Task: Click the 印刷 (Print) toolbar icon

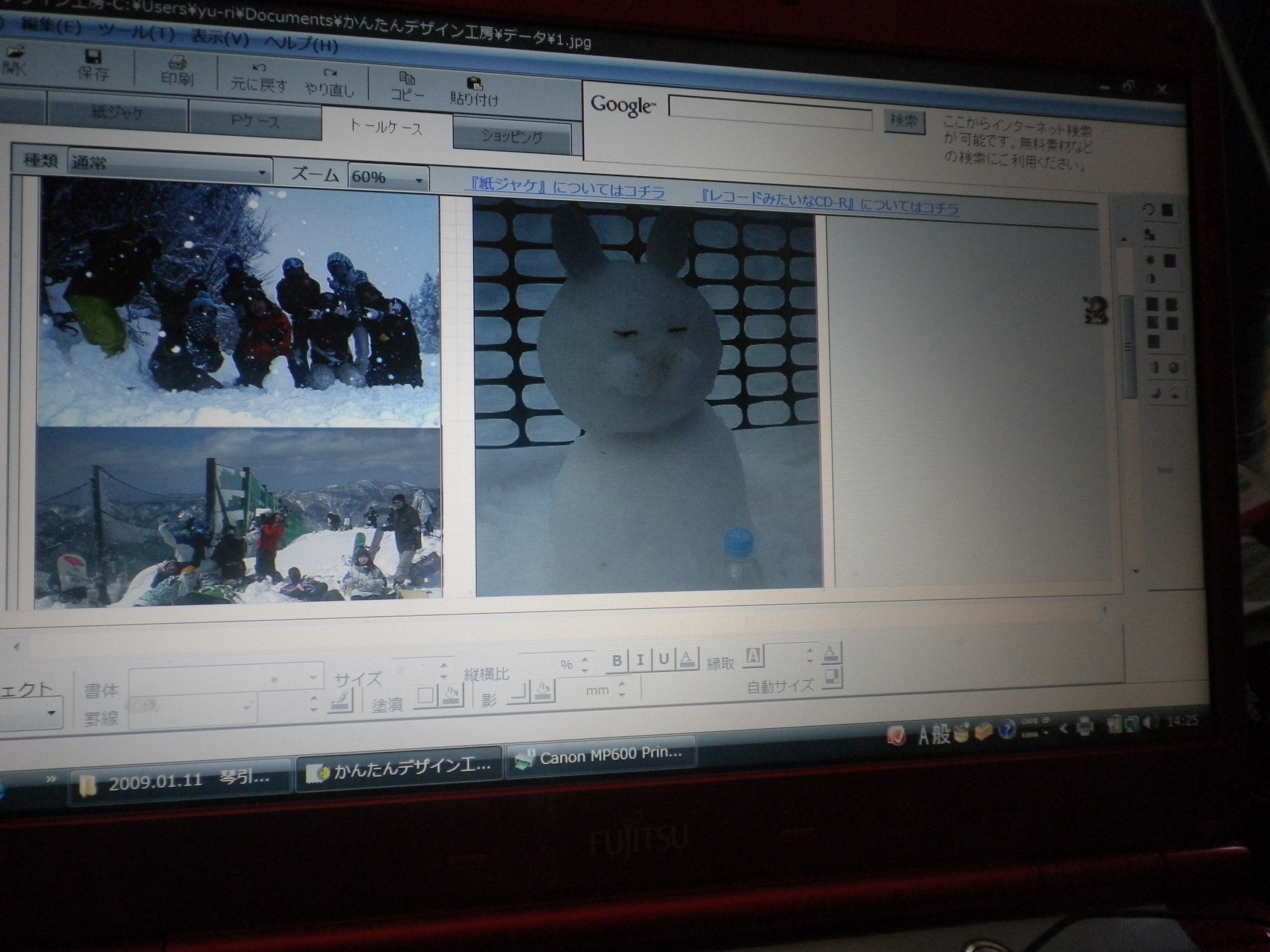Action: point(177,70)
